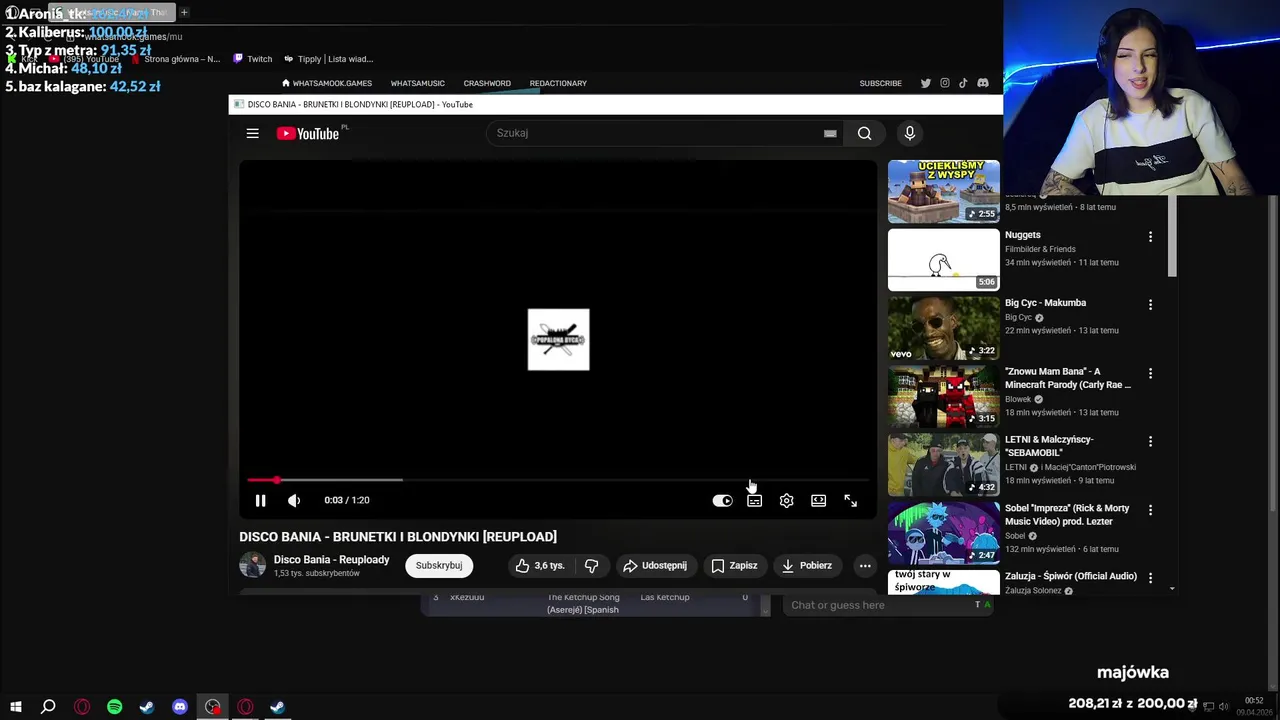
Task: Open the Zaluzja - Śpiwór (Official Audio) title
Action: (1071, 576)
